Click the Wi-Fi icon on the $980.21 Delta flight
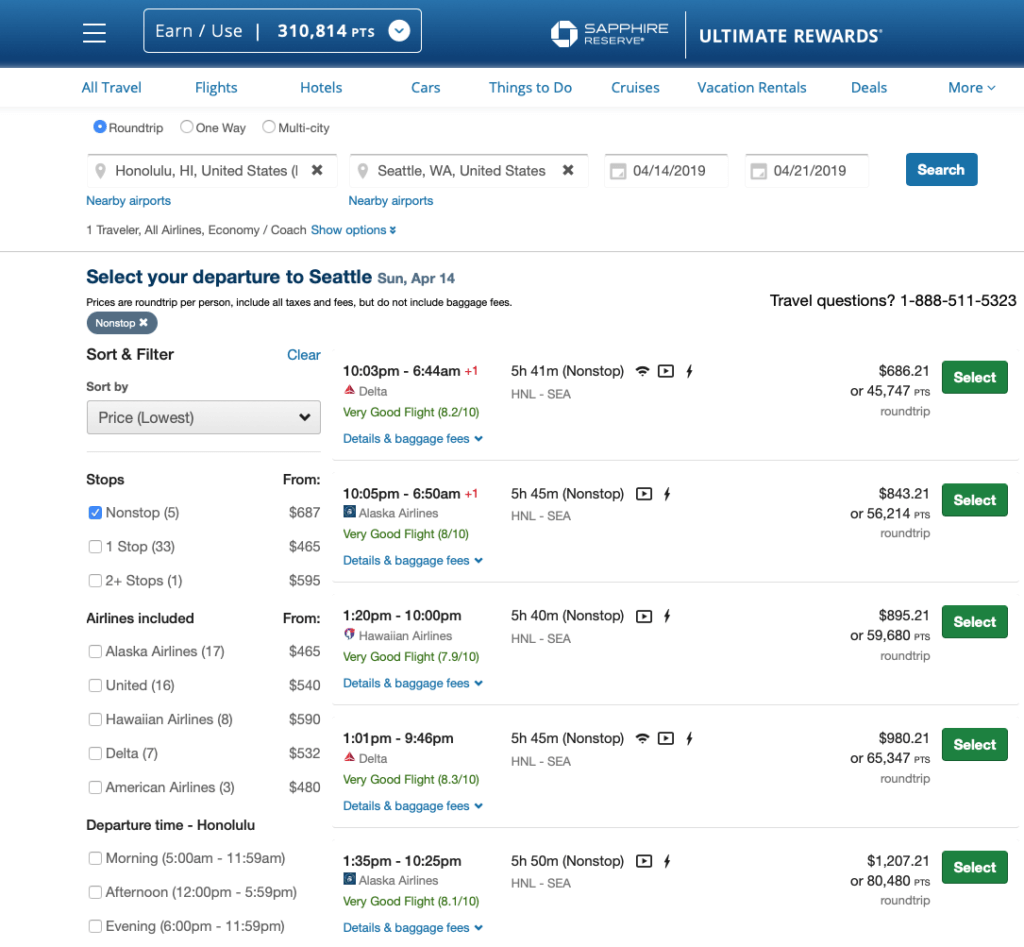Image resolution: width=1024 pixels, height=947 pixels. [643, 738]
